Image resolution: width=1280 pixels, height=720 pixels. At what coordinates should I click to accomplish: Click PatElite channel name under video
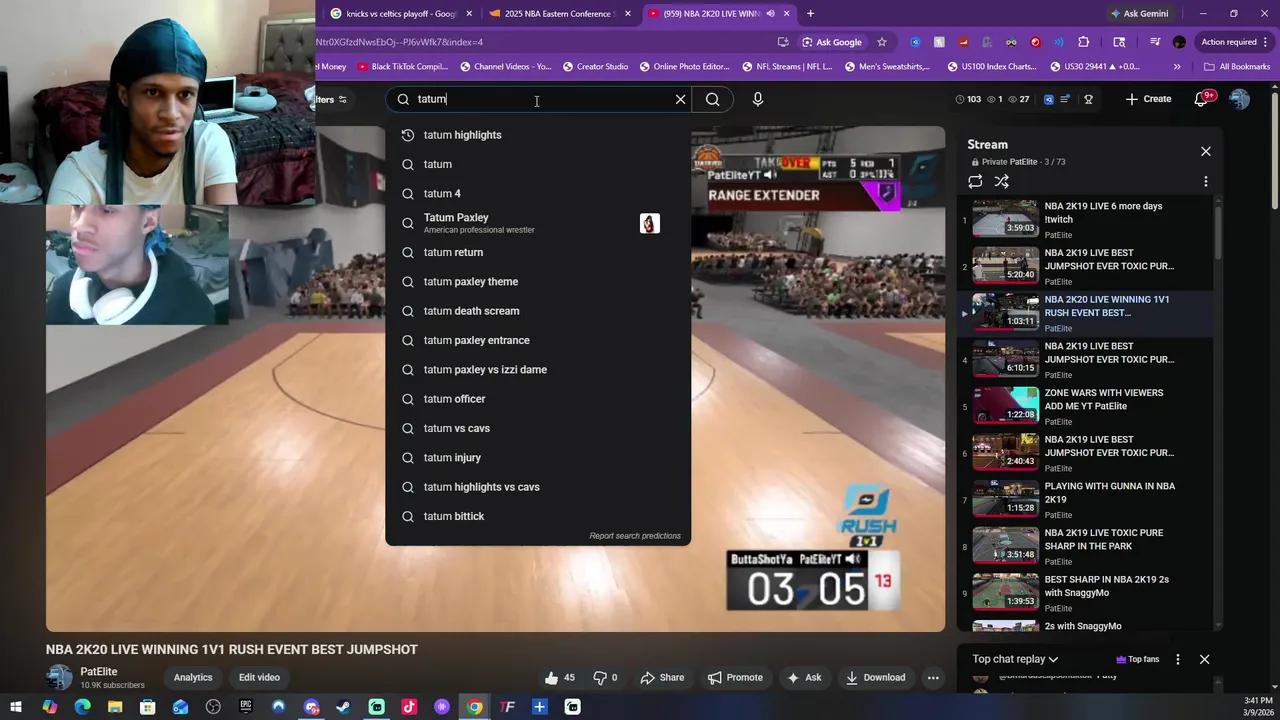[99, 672]
